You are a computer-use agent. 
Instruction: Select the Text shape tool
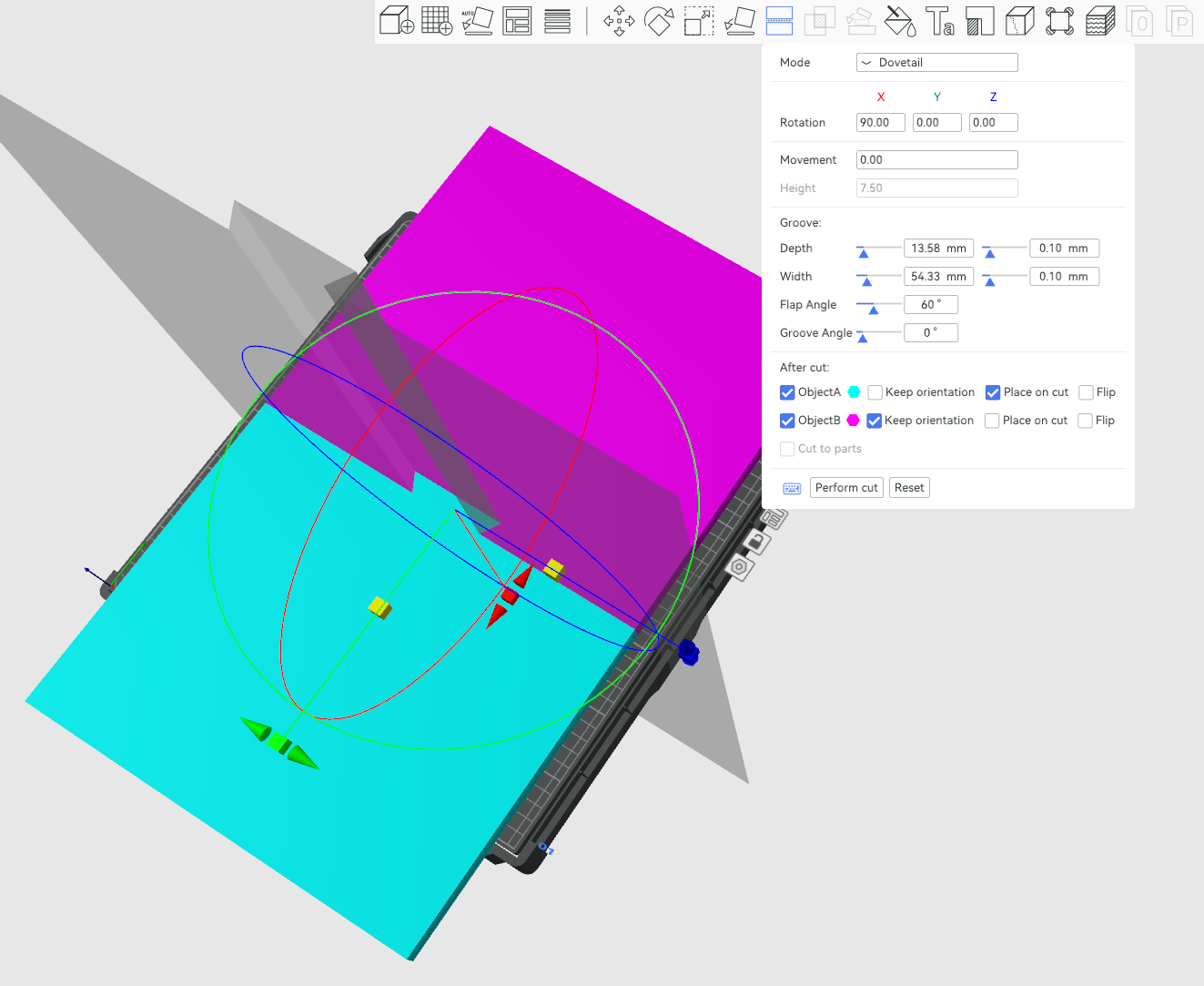click(x=939, y=20)
